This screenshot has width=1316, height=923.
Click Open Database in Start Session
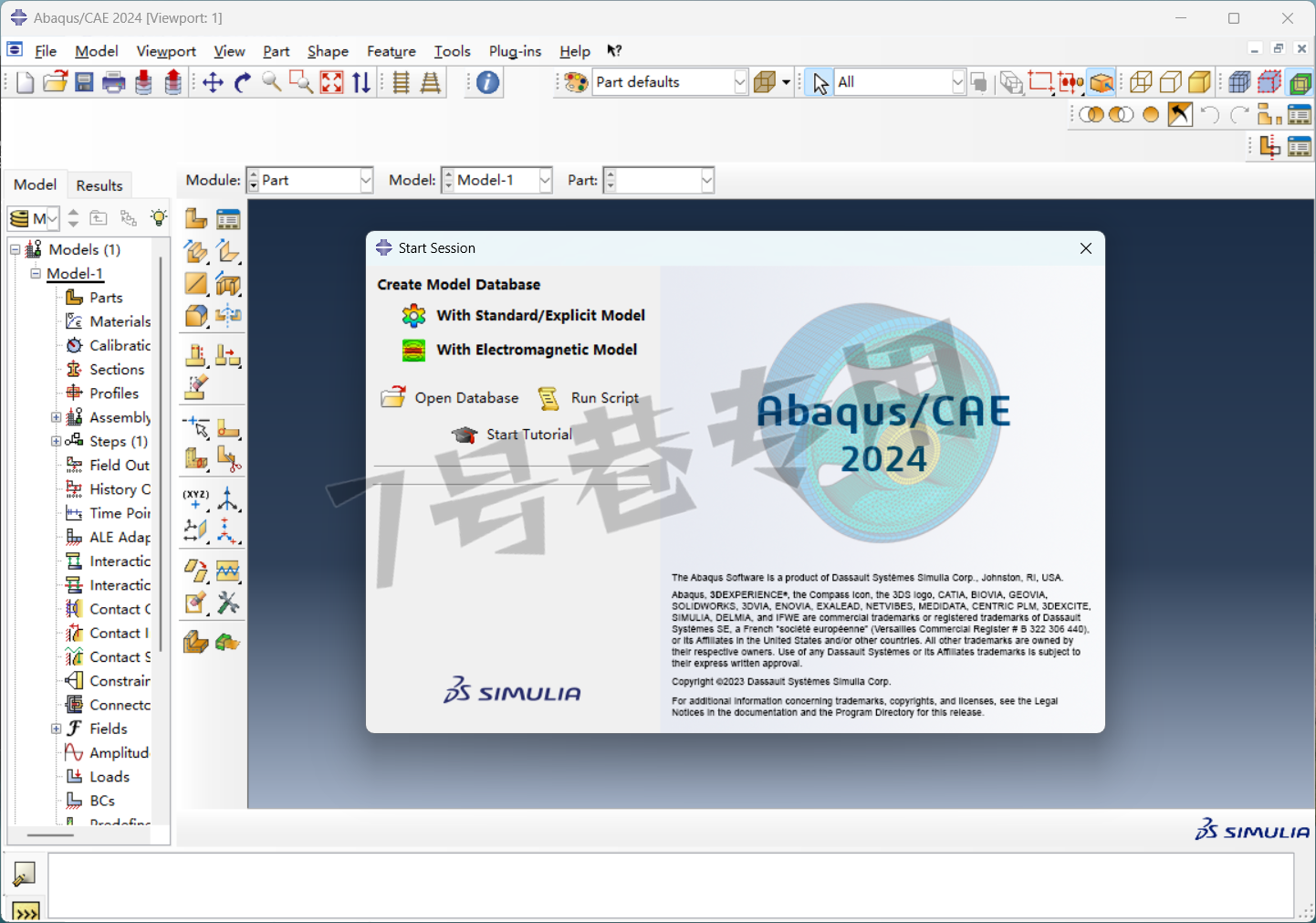coord(450,398)
